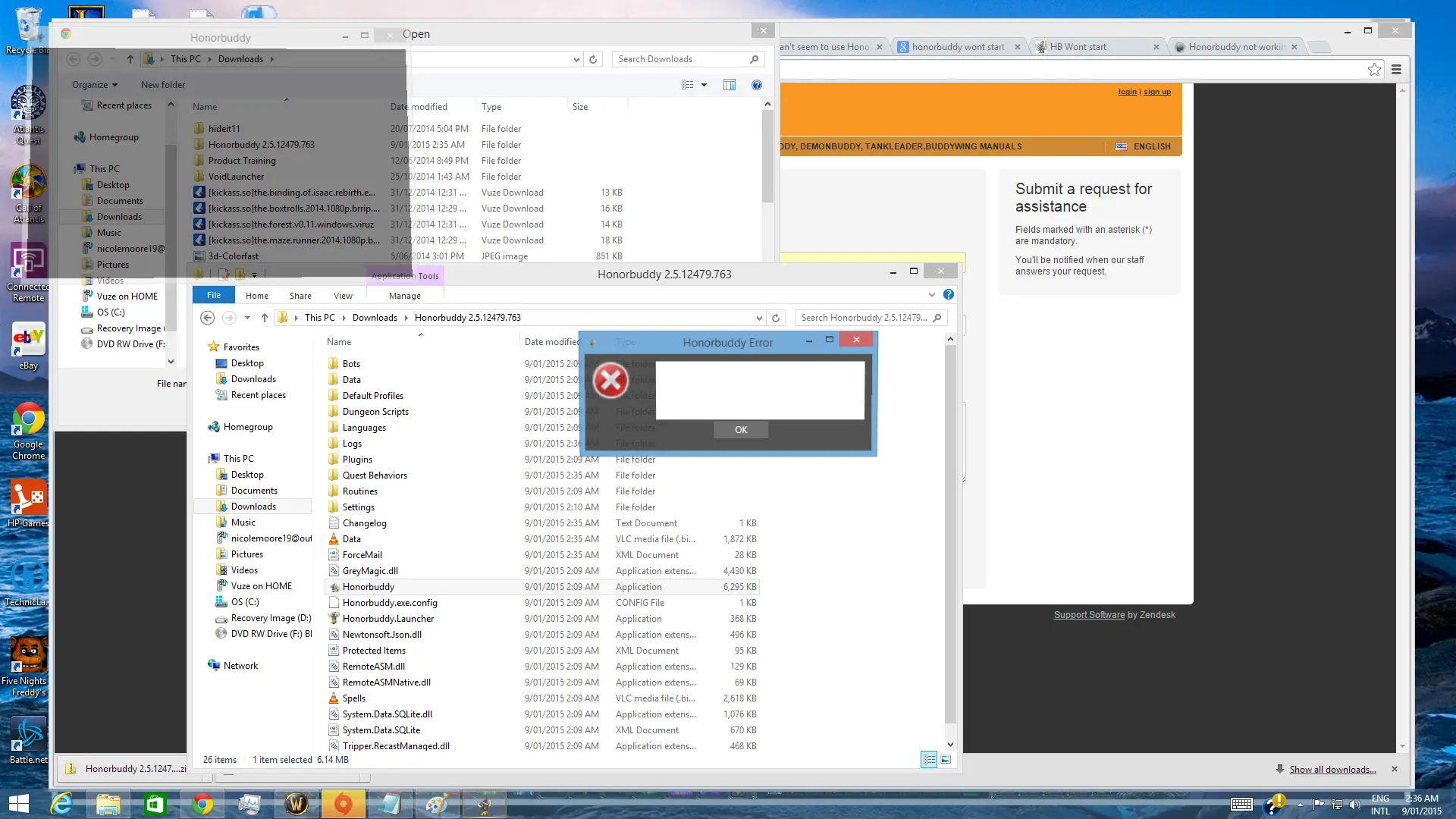Switch to details view layout button

(x=928, y=759)
